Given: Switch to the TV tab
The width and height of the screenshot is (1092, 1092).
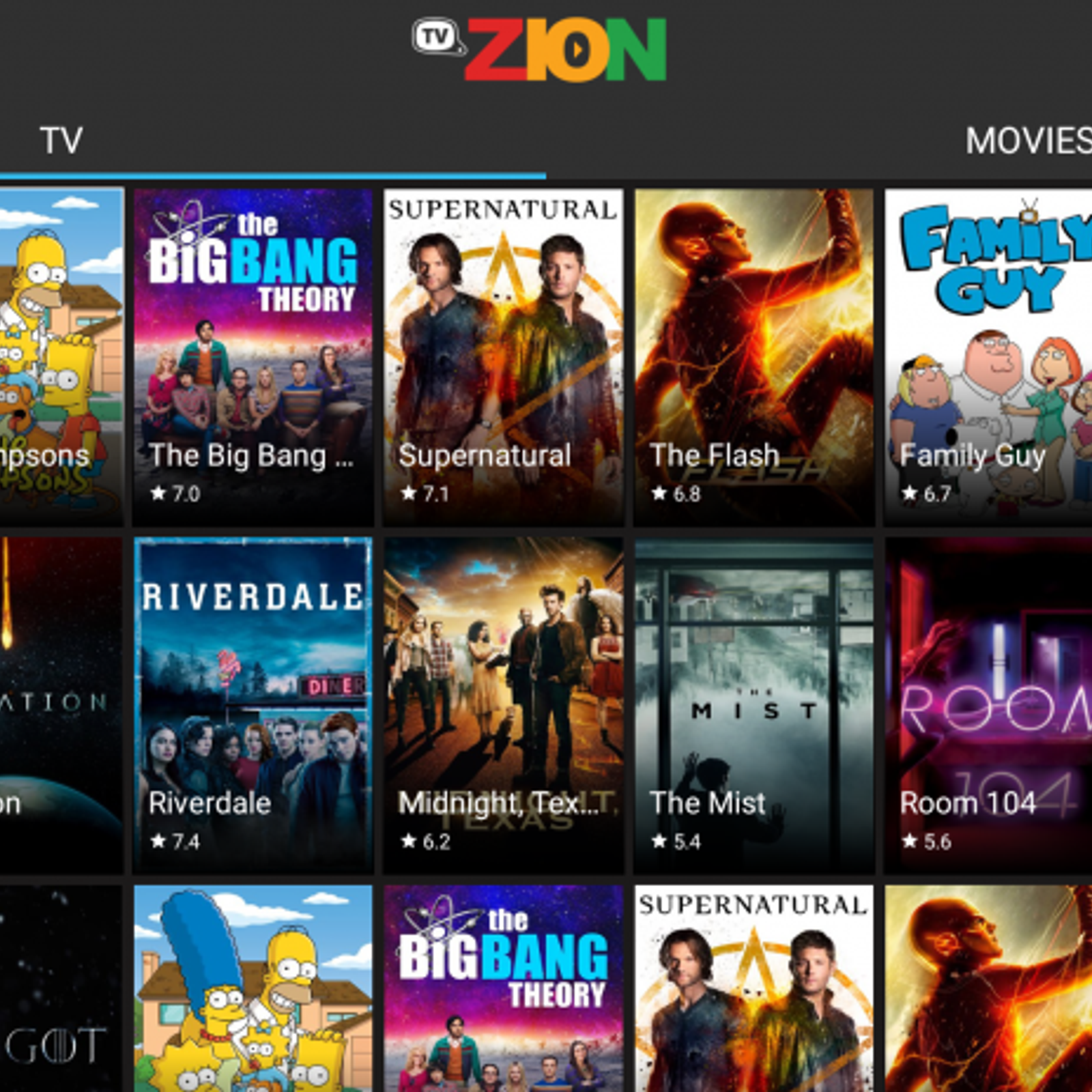Looking at the screenshot, I should tap(61, 141).
